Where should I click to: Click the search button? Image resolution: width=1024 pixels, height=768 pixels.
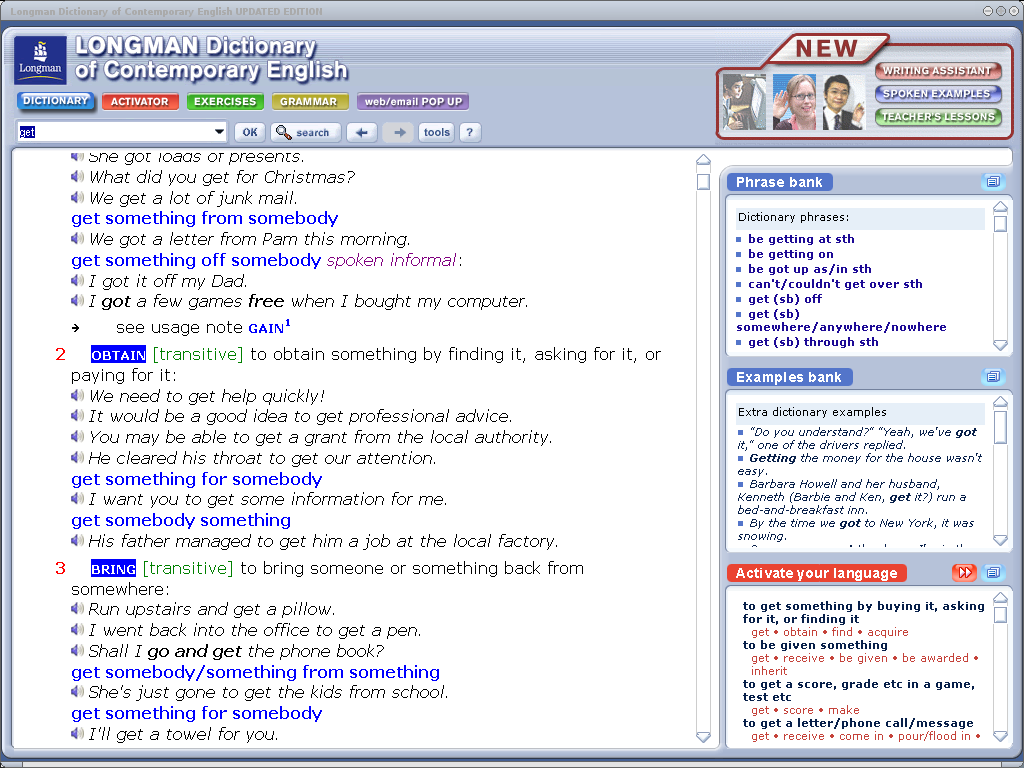(x=305, y=132)
